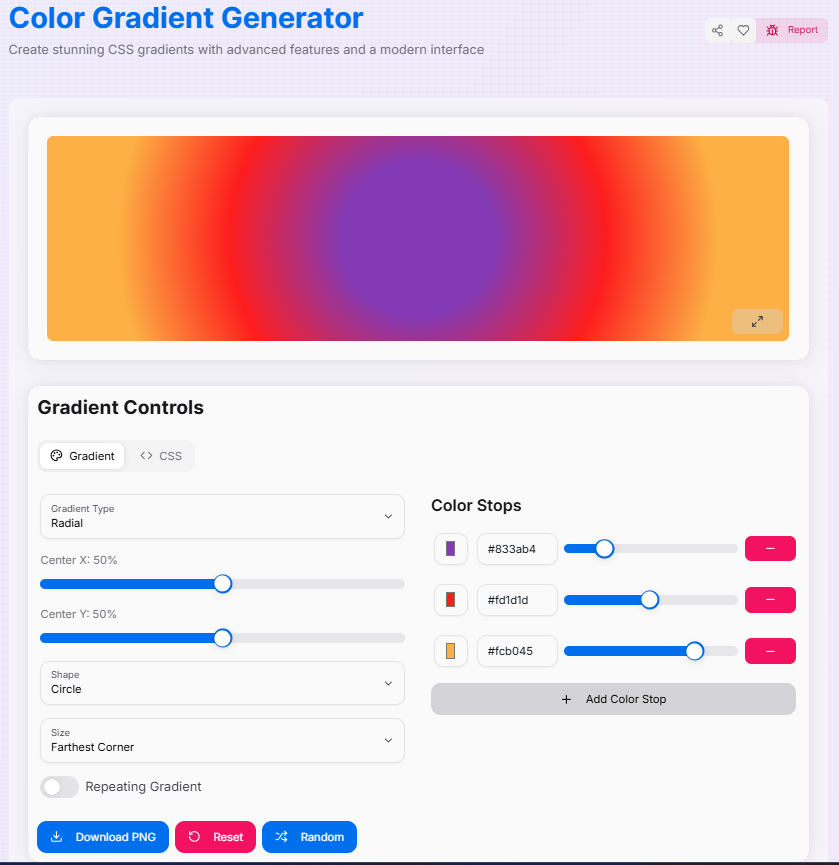Open the Gradient Type dropdown
The image size is (839, 865).
[222, 516]
